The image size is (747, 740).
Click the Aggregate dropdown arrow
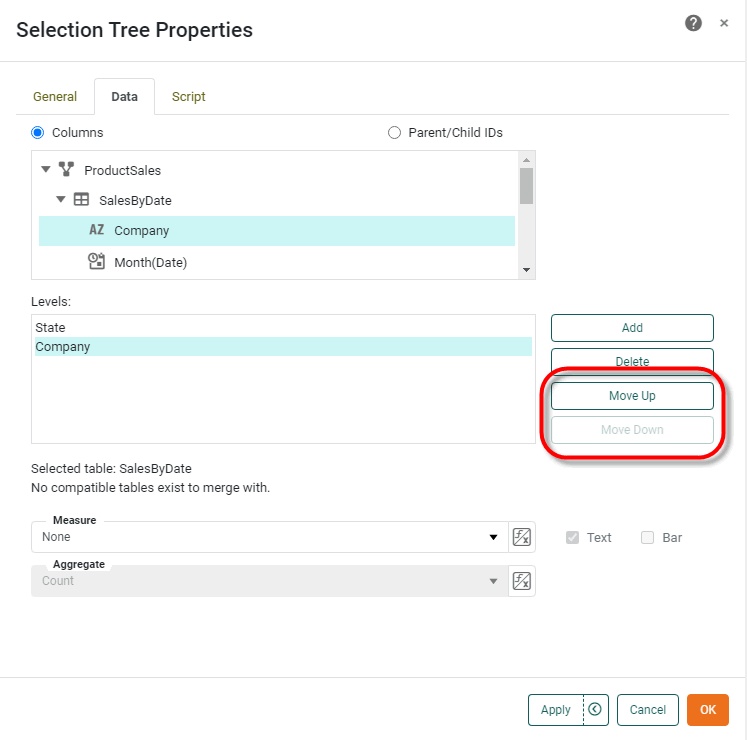(x=494, y=581)
